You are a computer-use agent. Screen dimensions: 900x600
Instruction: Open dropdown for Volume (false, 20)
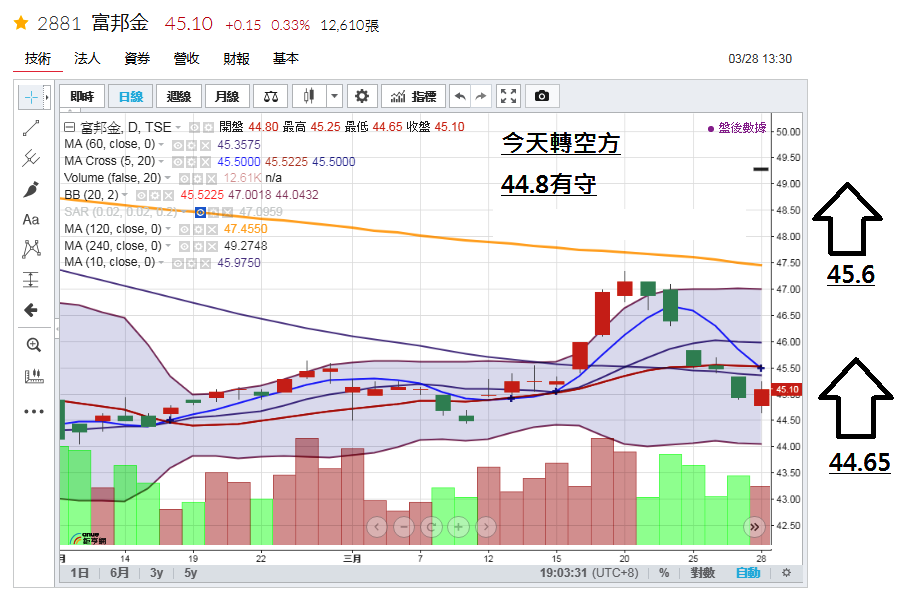click(168, 179)
